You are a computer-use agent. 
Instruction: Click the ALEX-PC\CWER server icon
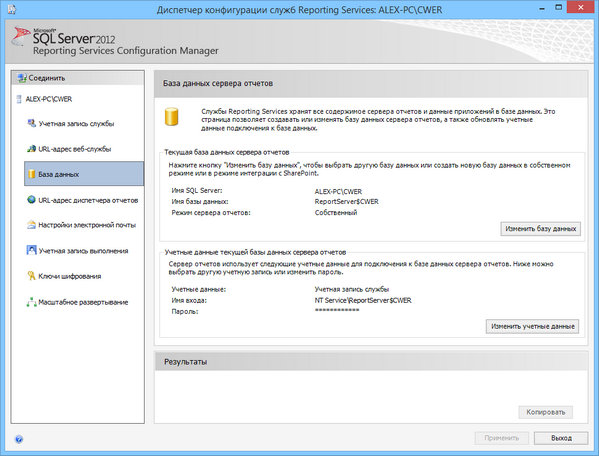19,99
